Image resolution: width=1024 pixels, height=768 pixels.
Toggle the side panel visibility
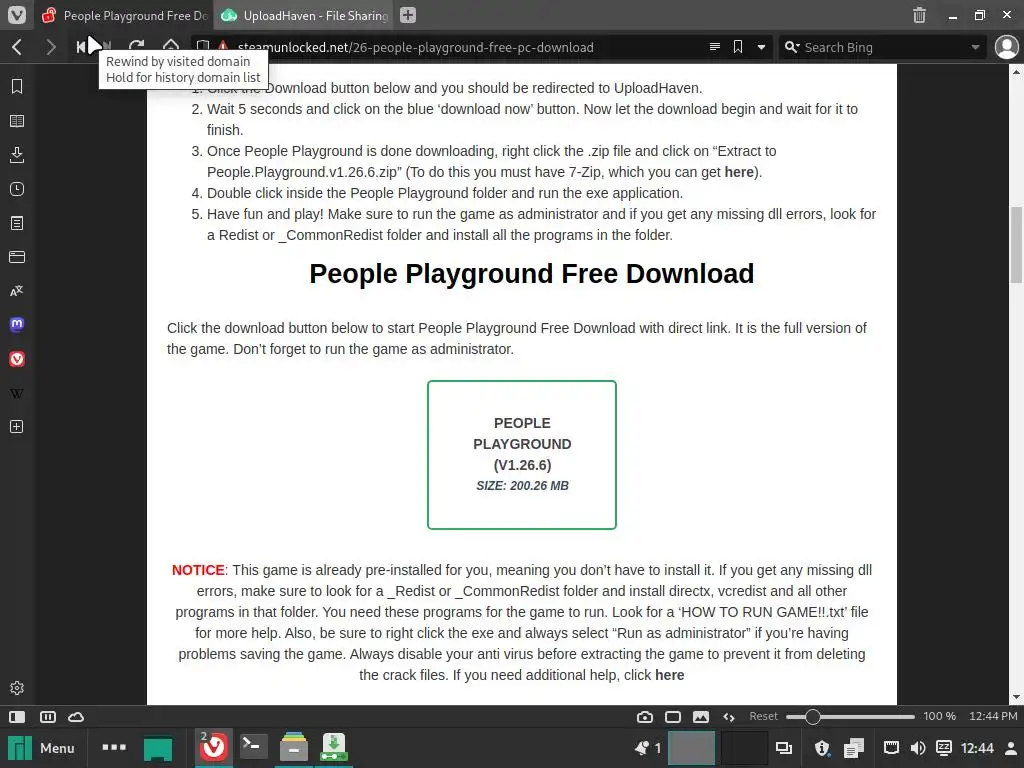click(x=17, y=717)
